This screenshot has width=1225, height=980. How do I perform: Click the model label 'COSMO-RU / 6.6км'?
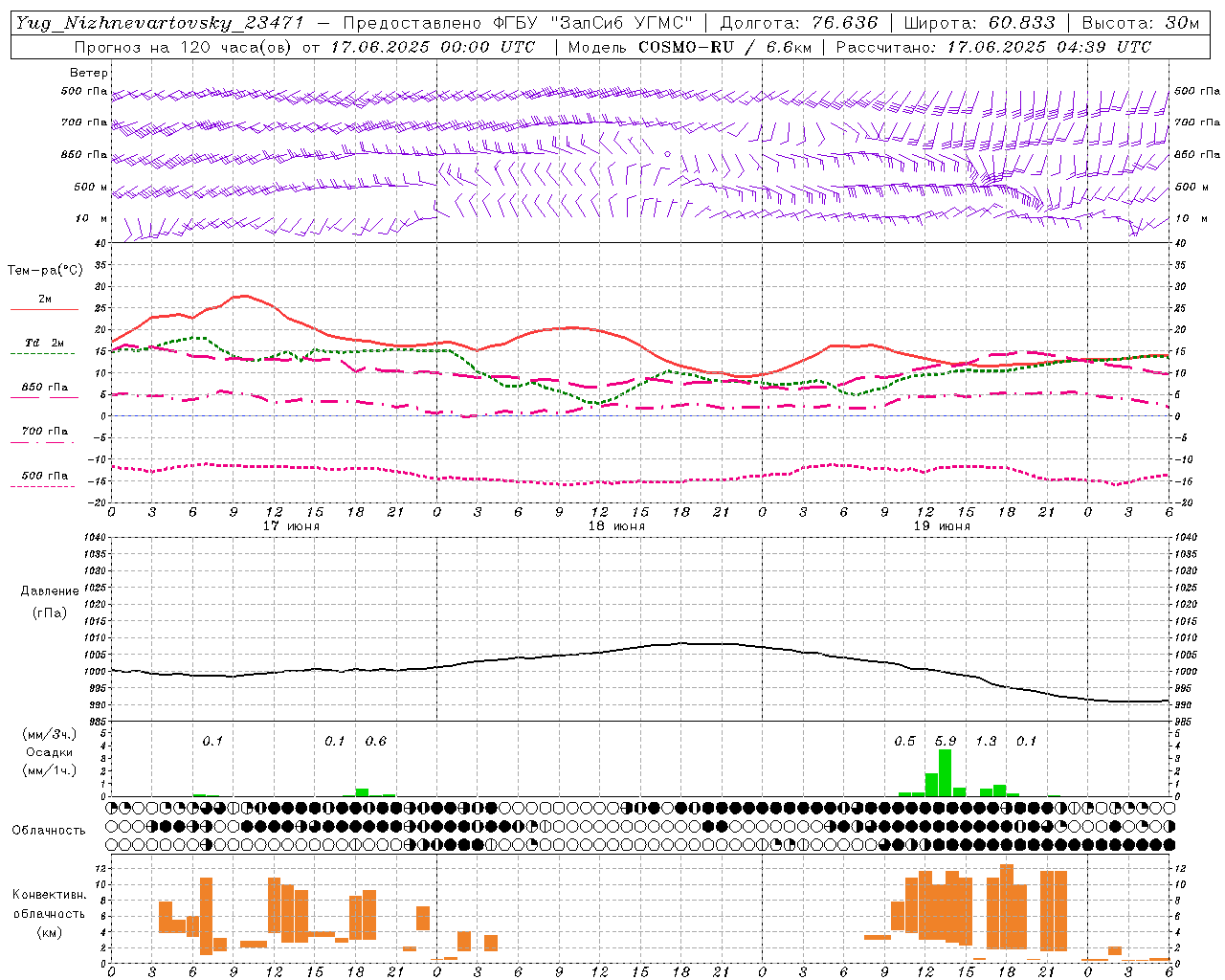(x=724, y=47)
